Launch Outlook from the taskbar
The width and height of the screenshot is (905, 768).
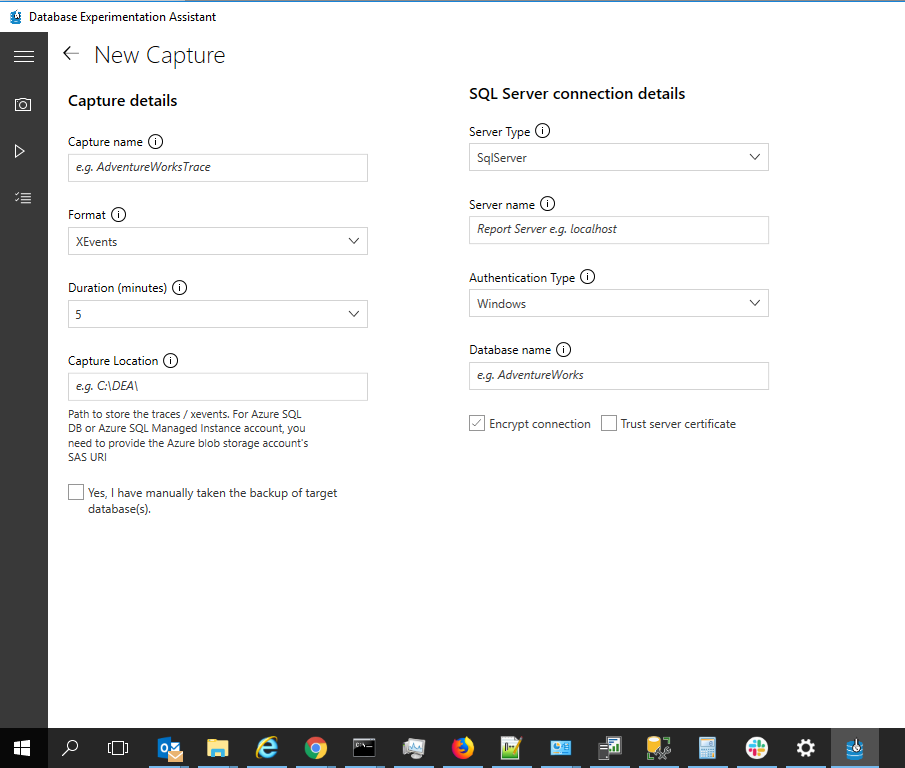[x=170, y=748]
